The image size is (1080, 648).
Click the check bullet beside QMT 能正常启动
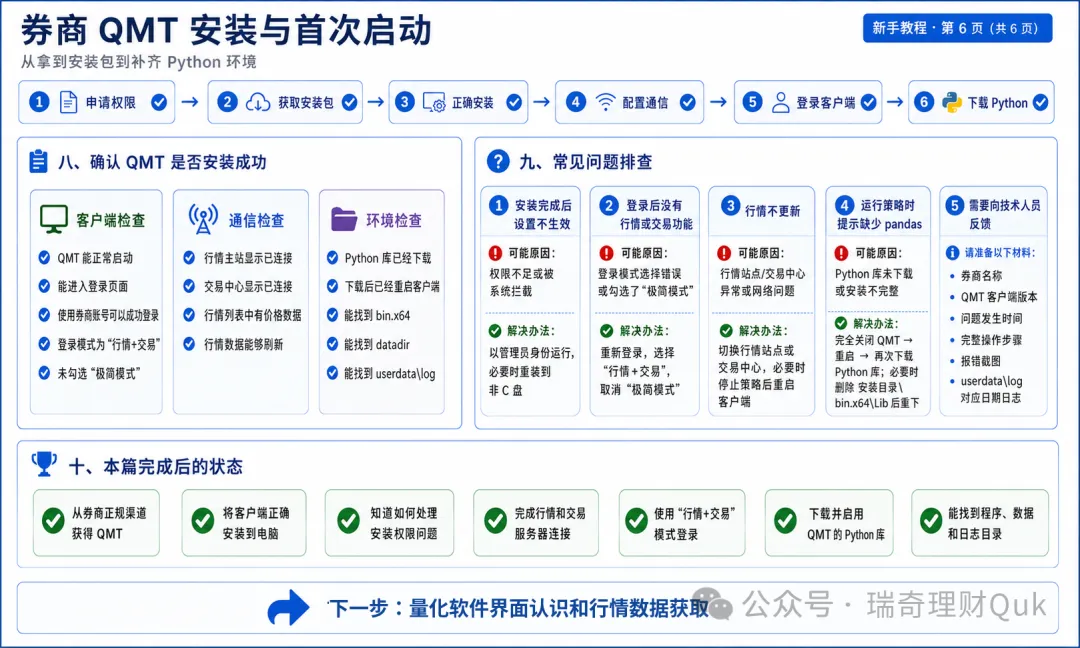44,258
